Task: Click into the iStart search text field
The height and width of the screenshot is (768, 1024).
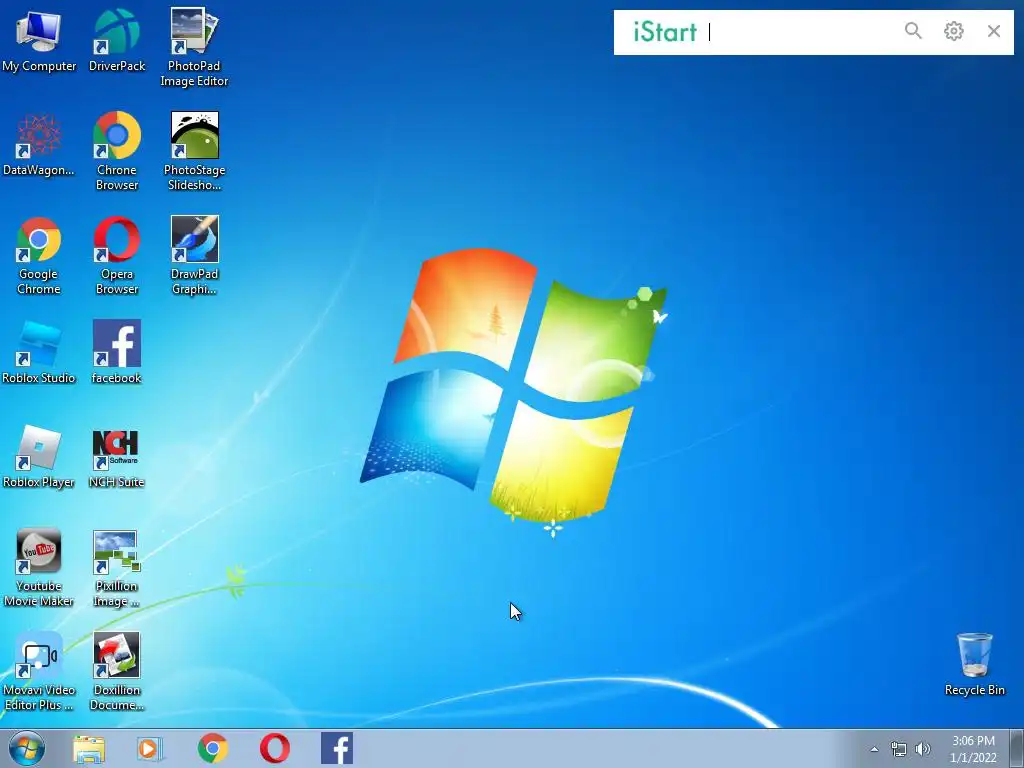Action: click(x=801, y=32)
